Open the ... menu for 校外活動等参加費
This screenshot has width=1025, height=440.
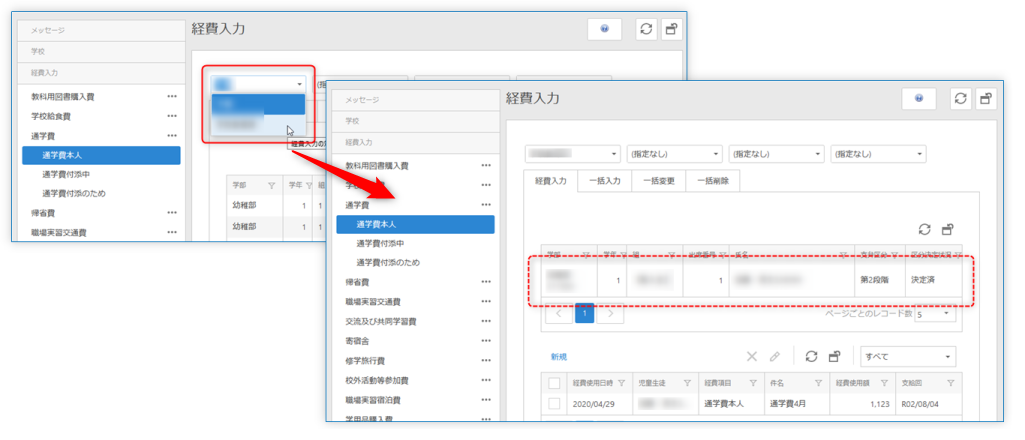(486, 380)
